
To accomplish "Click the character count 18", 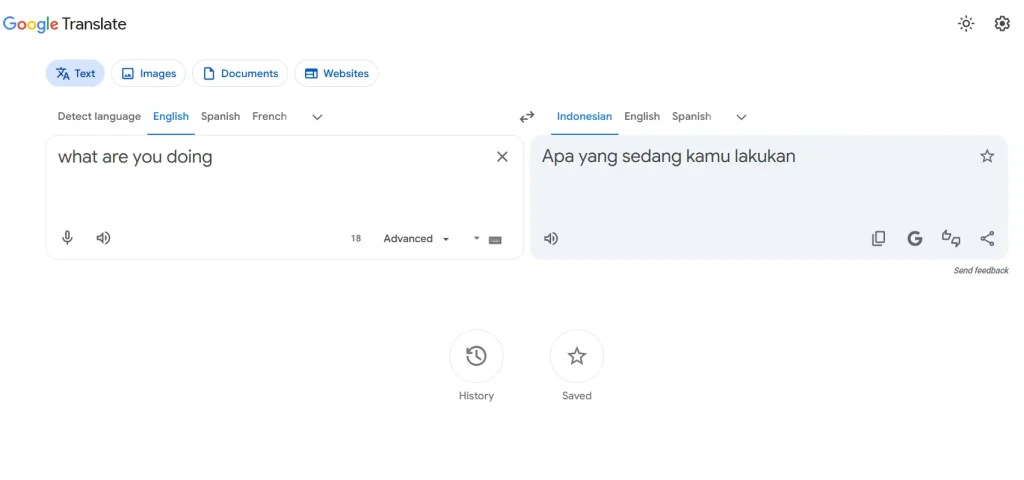I will point(356,238).
